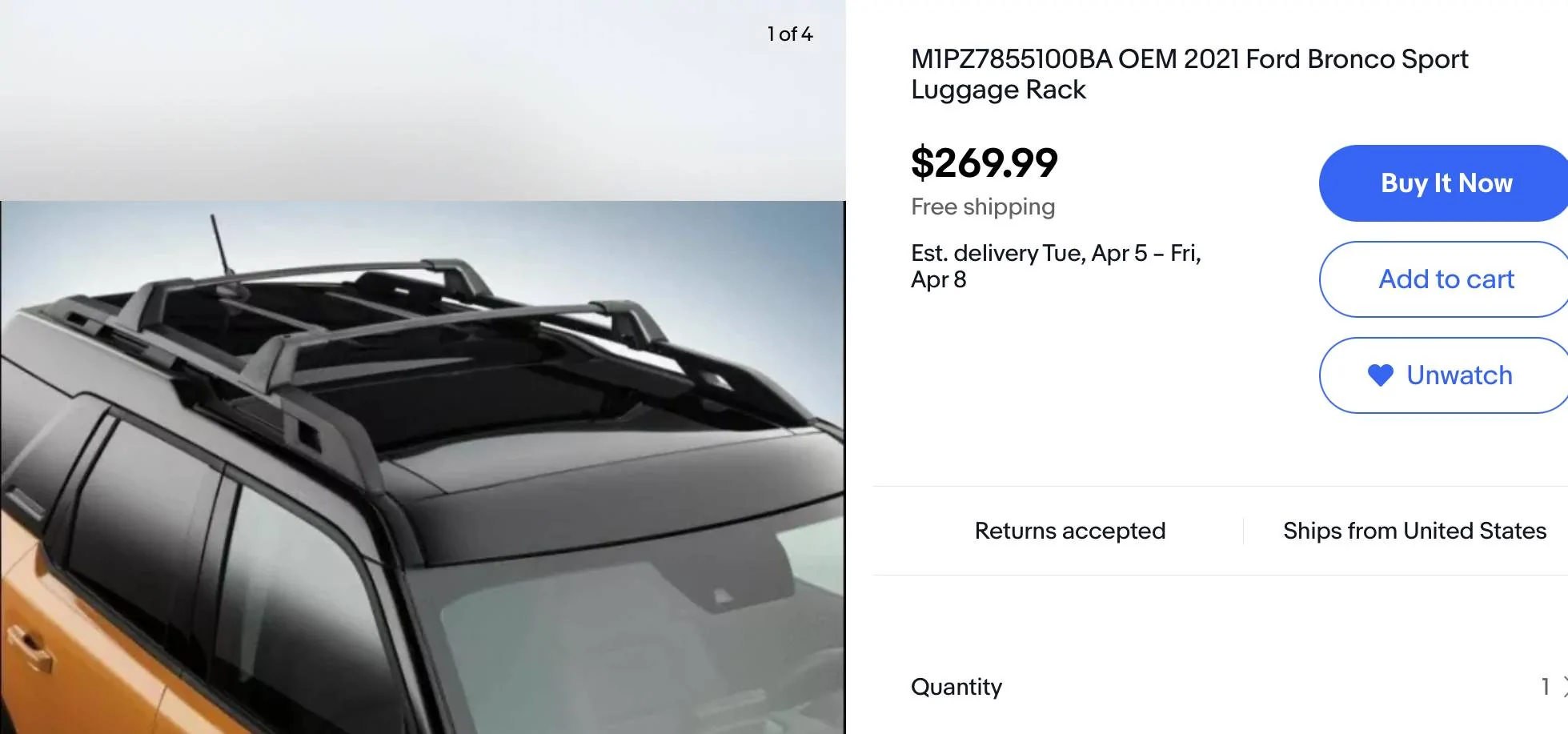Click the Unwatch button label
This screenshot has height=734, width=1568.
point(1459,375)
